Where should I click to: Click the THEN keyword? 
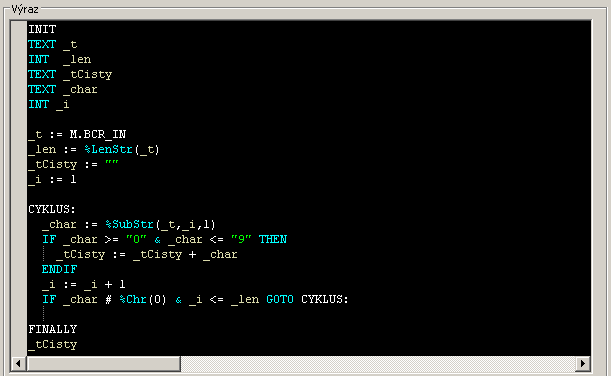pos(273,239)
